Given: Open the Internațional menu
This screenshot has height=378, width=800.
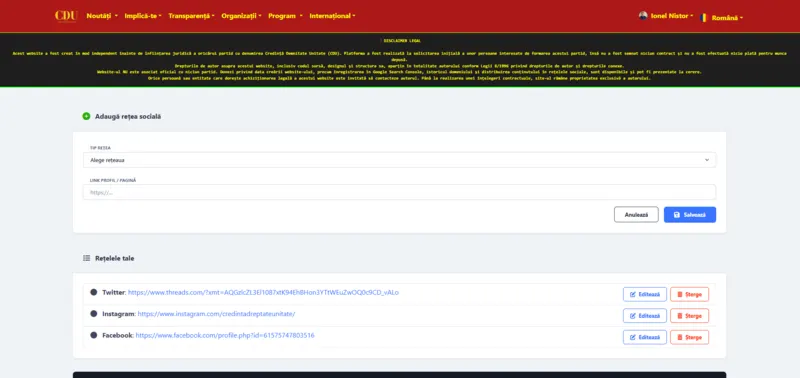Looking at the screenshot, I should click(332, 16).
